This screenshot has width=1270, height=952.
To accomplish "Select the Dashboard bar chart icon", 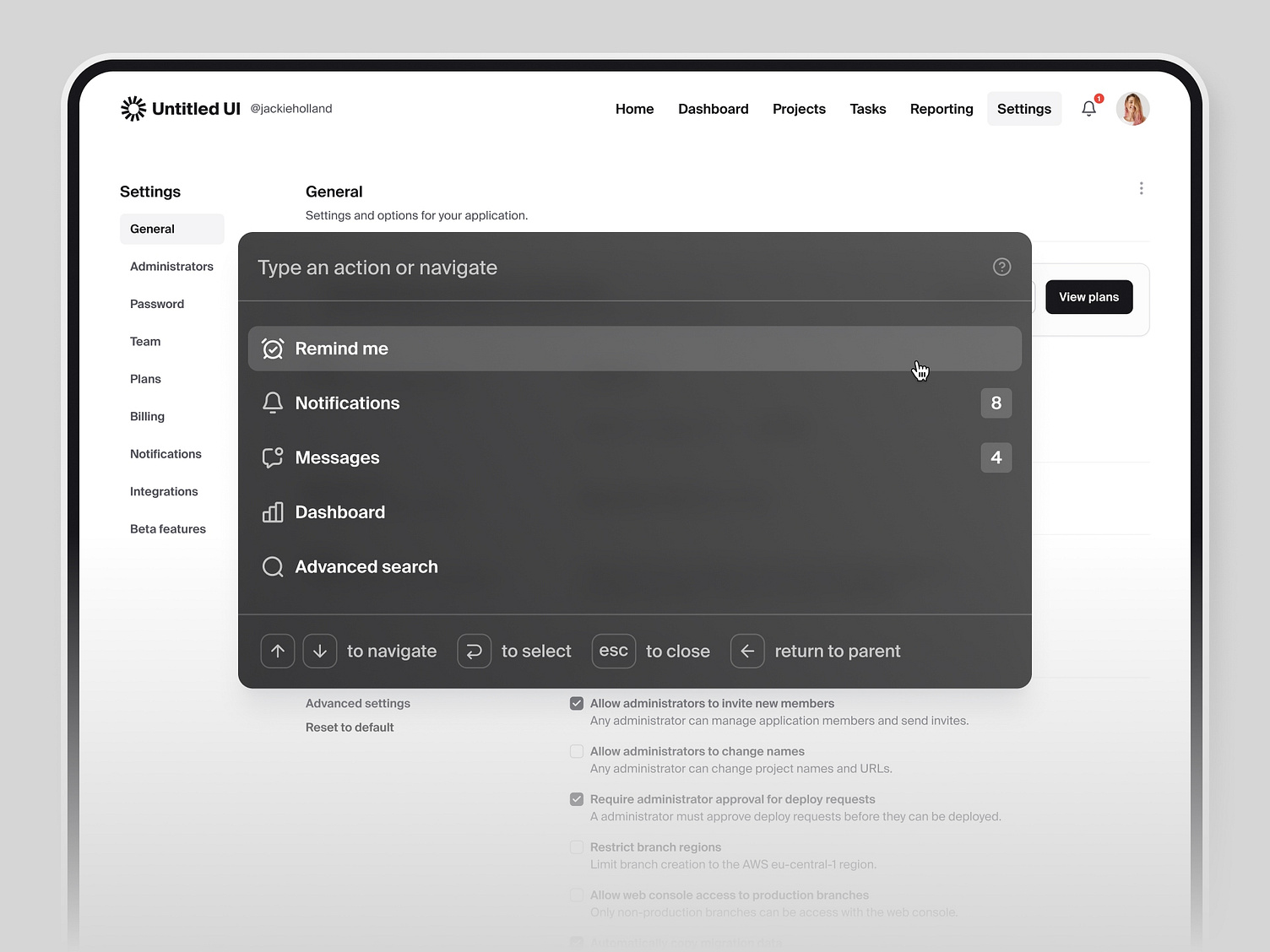I will (272, 511).
